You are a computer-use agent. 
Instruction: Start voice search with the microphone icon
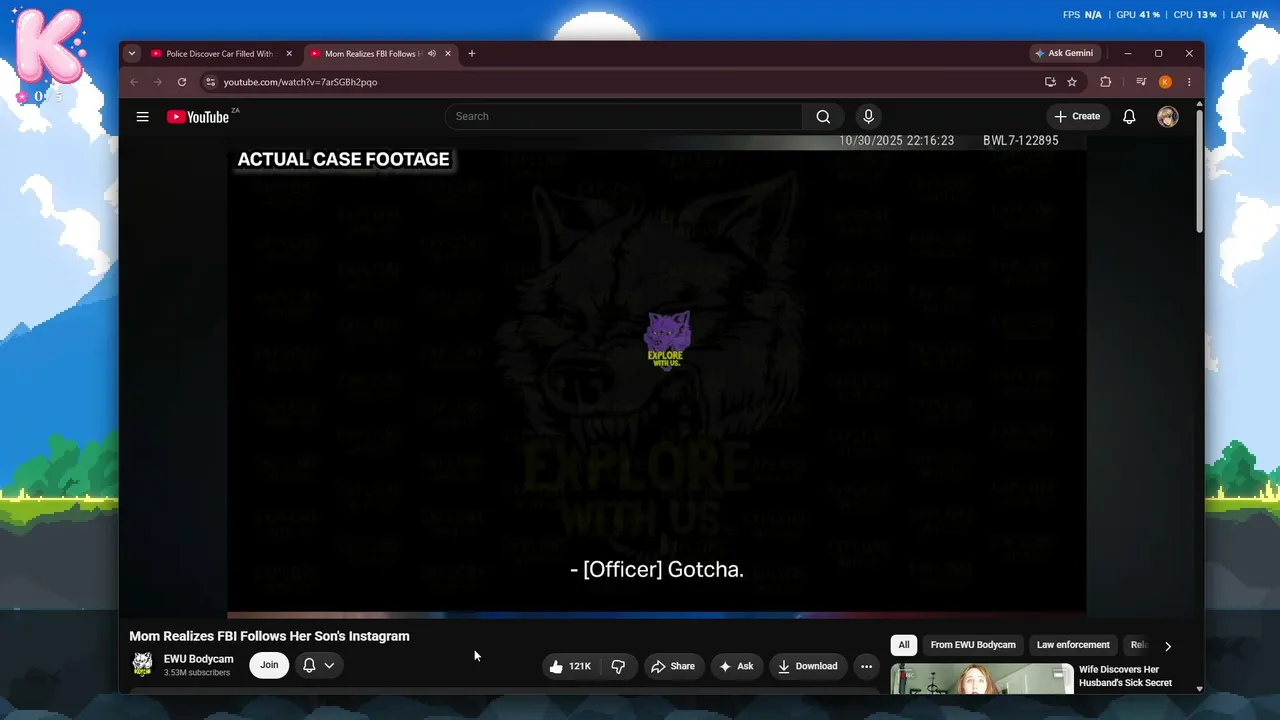(x=868, y=117)
